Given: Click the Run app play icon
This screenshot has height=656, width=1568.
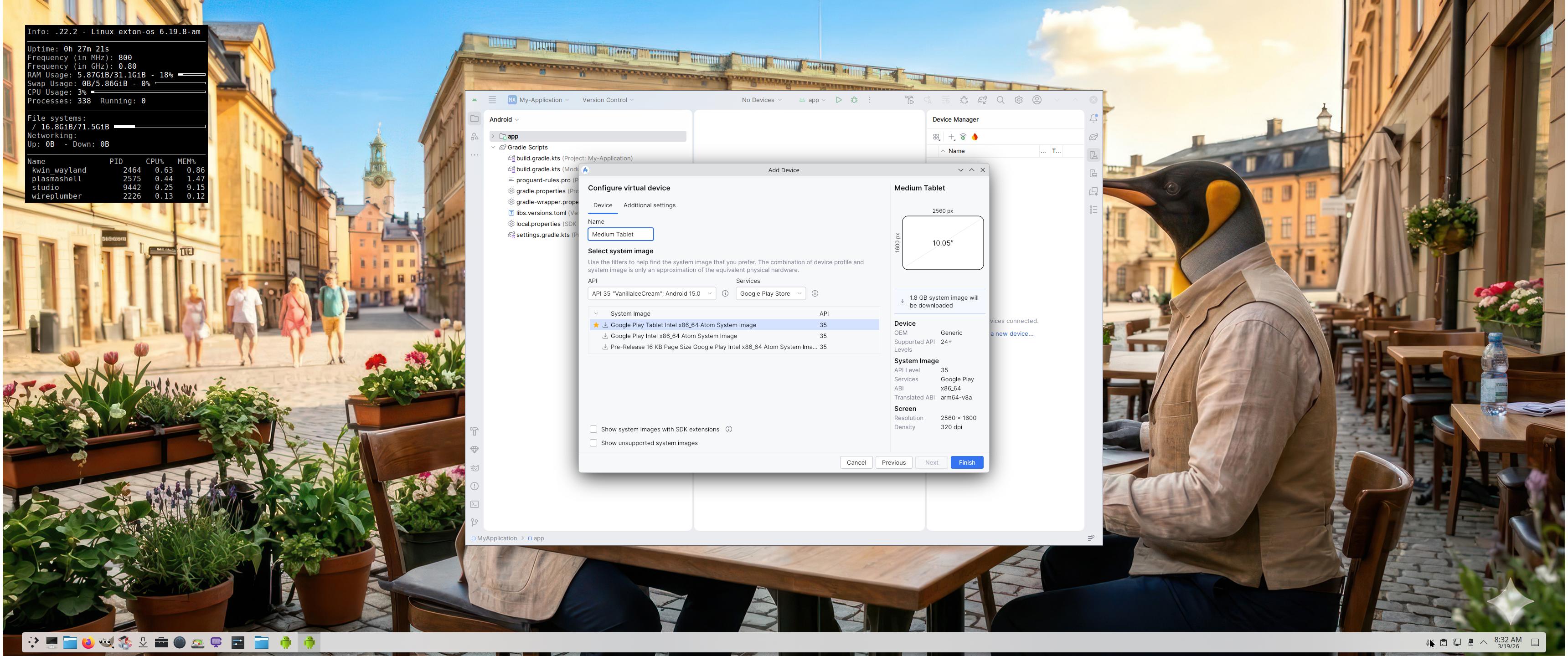Looking at the screenshot, I should click(838, 100).
